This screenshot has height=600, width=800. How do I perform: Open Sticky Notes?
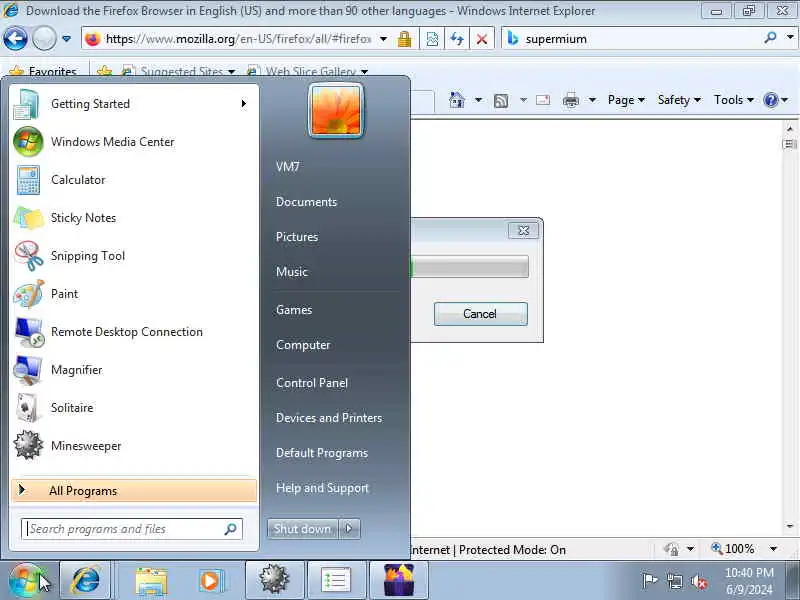133,218
